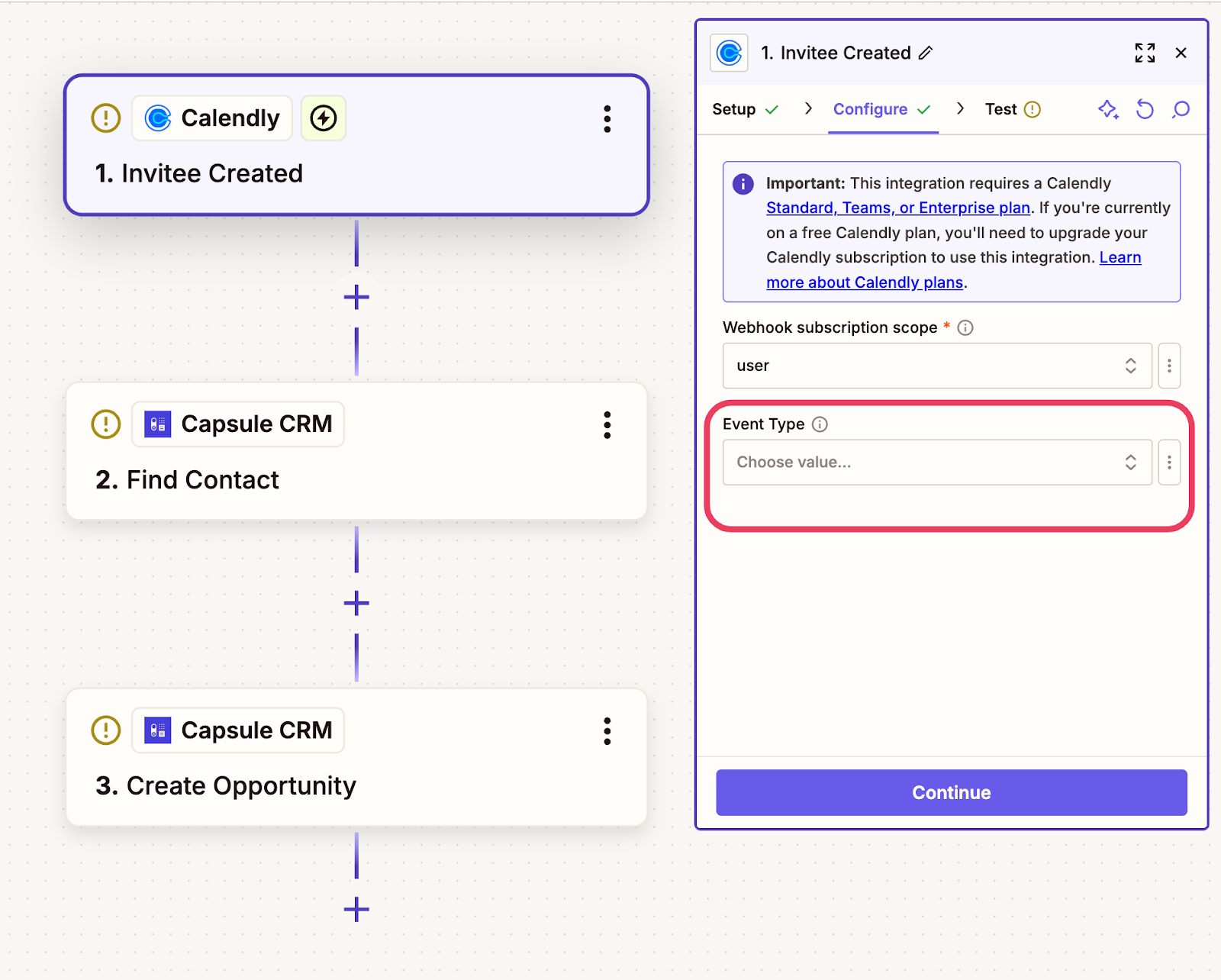The height and width of the screenshot is (980, 1221).
Task: Open options menu next to Event Type field
Action: click(1169, 463)
